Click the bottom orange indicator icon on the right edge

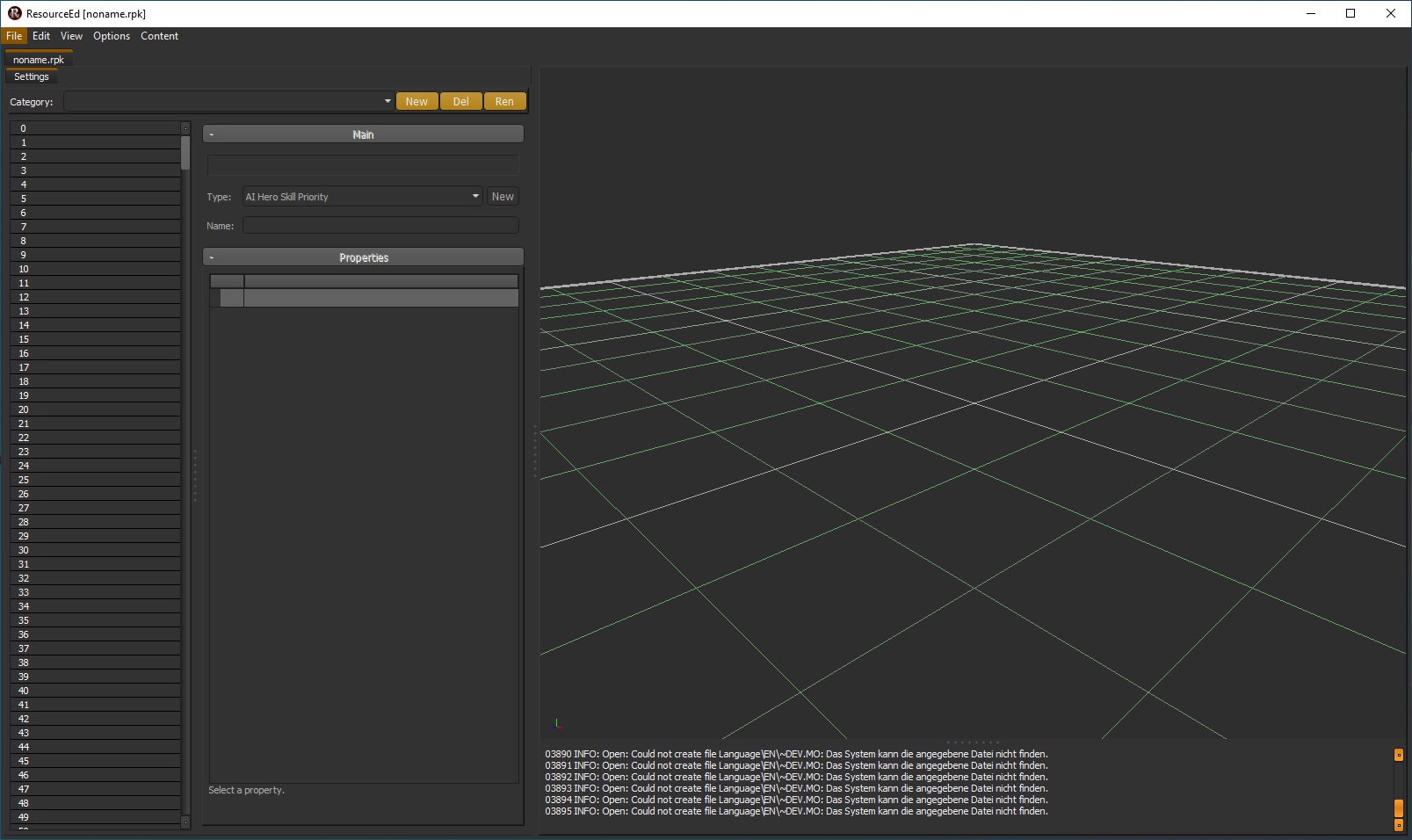point(1399,824)
